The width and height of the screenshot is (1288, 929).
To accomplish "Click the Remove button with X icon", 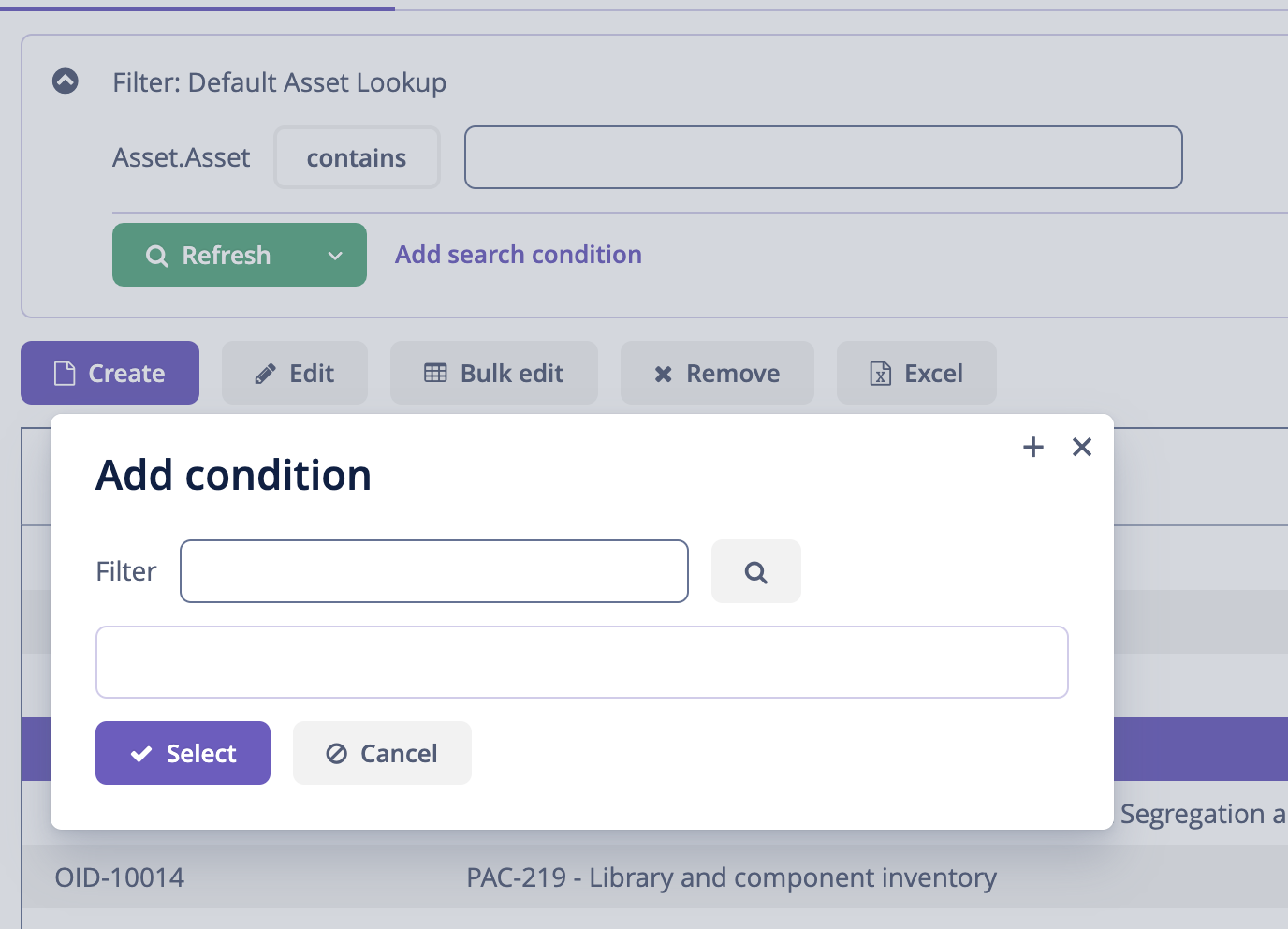I will point(717,373).
